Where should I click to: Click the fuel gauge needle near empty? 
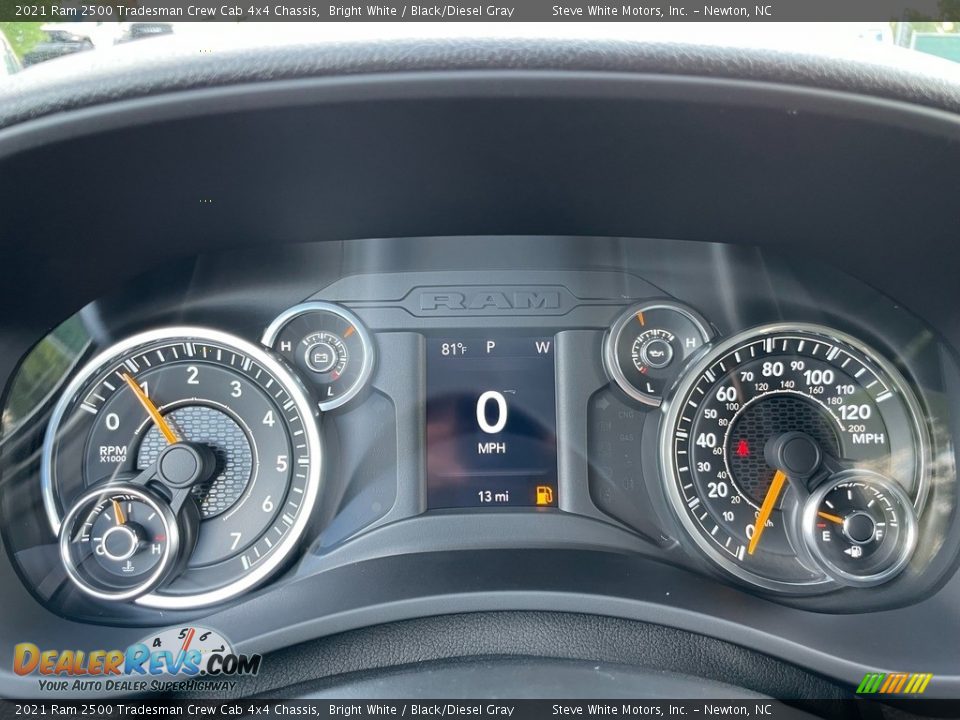[x=831, y=518]
